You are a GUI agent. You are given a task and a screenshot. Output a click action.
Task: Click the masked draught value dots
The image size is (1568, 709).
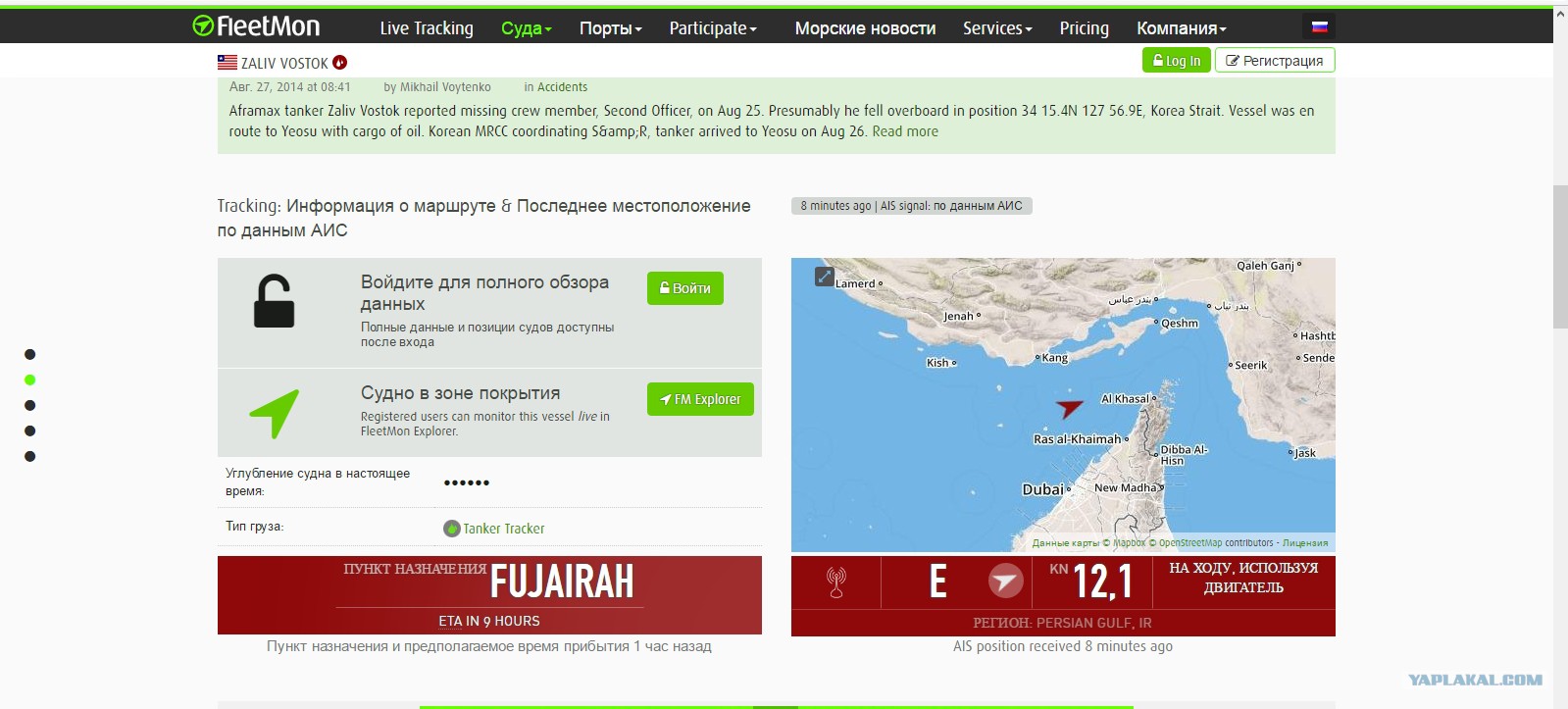coord(467,482)
